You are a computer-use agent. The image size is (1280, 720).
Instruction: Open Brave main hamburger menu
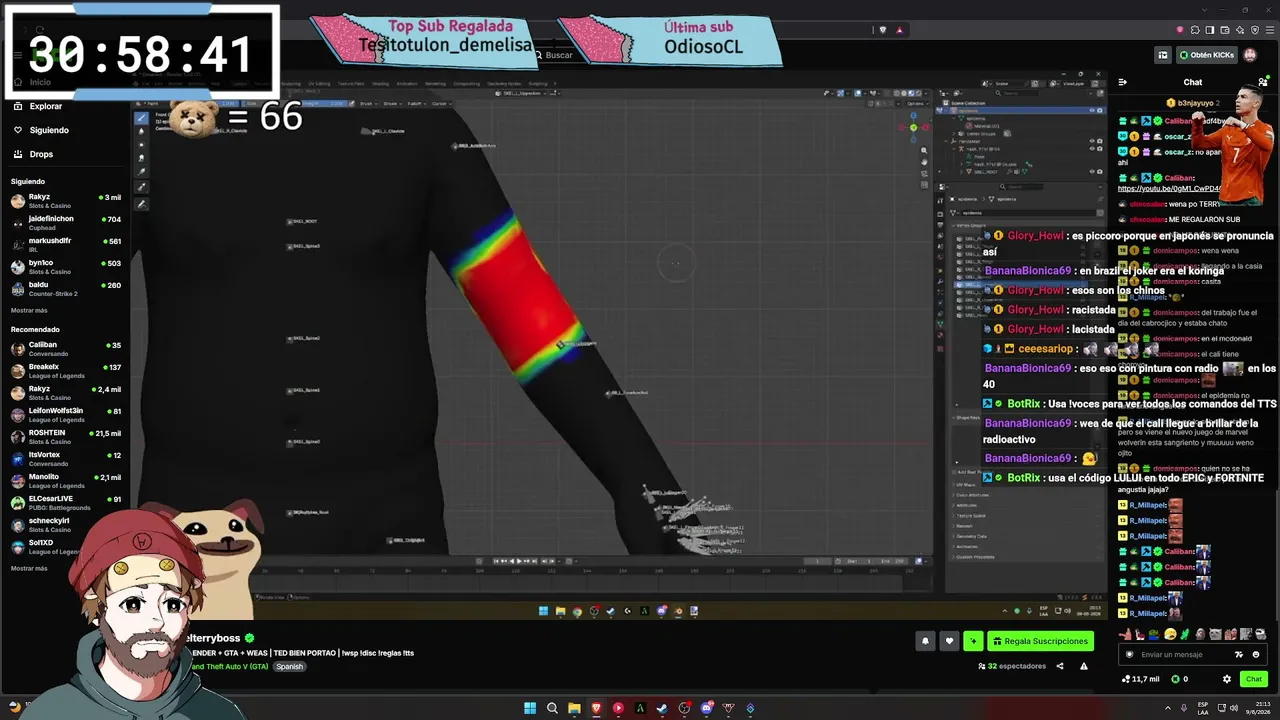(1268, 30)
